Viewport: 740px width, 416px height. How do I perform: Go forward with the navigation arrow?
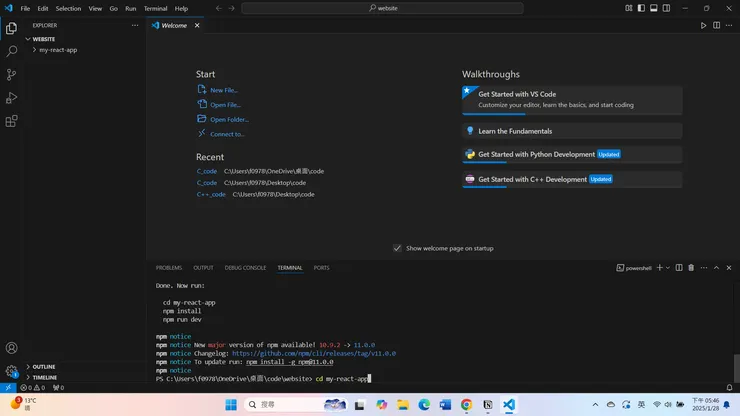pos(231,8)
